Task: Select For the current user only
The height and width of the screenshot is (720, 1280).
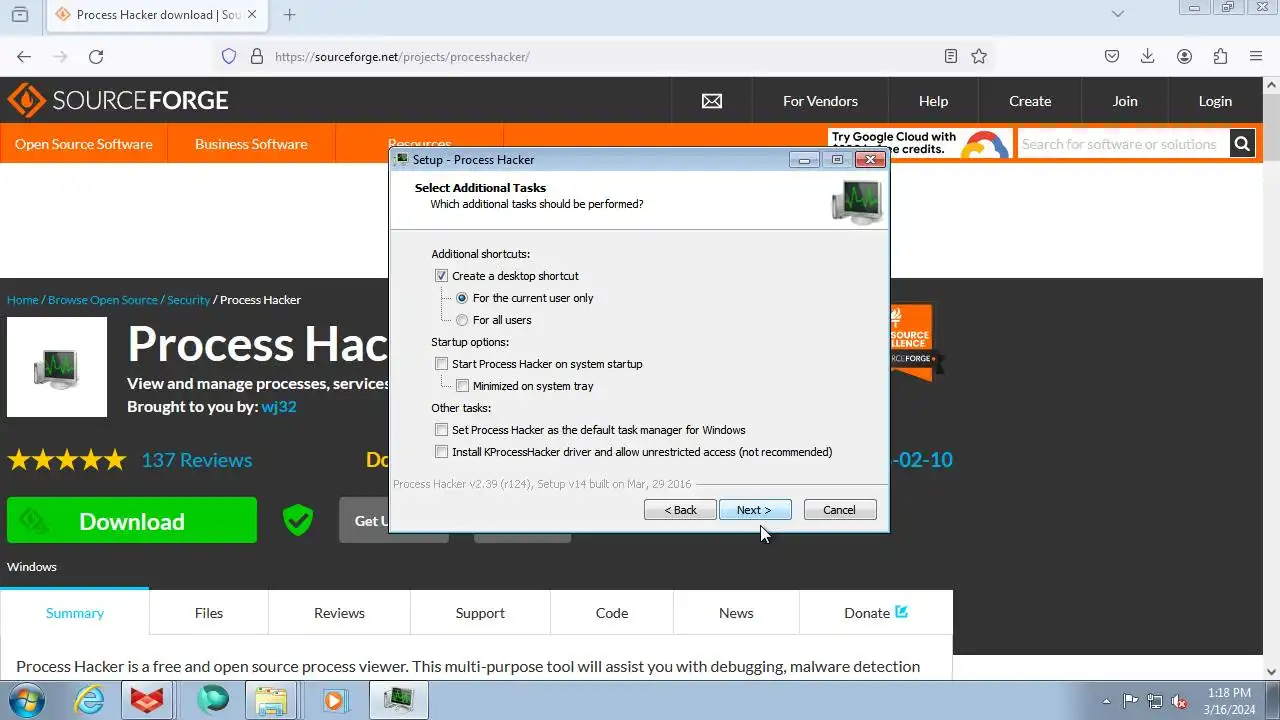Action: (x=462, y=298)
